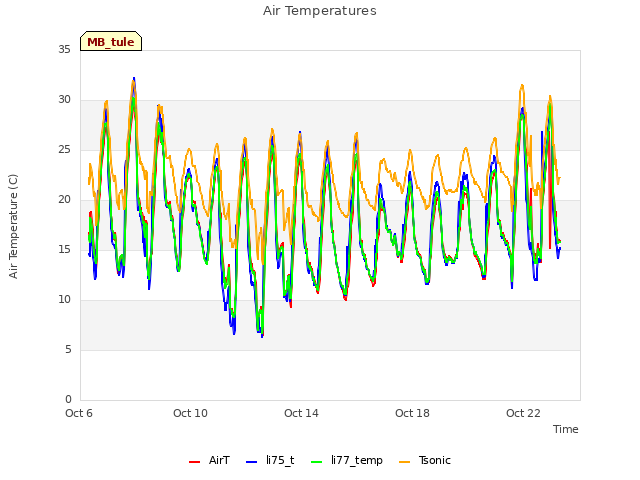This screenshot has height=480, width=640.
Task: Click the 0 y-axis tick label
Action: click(68, 399)
